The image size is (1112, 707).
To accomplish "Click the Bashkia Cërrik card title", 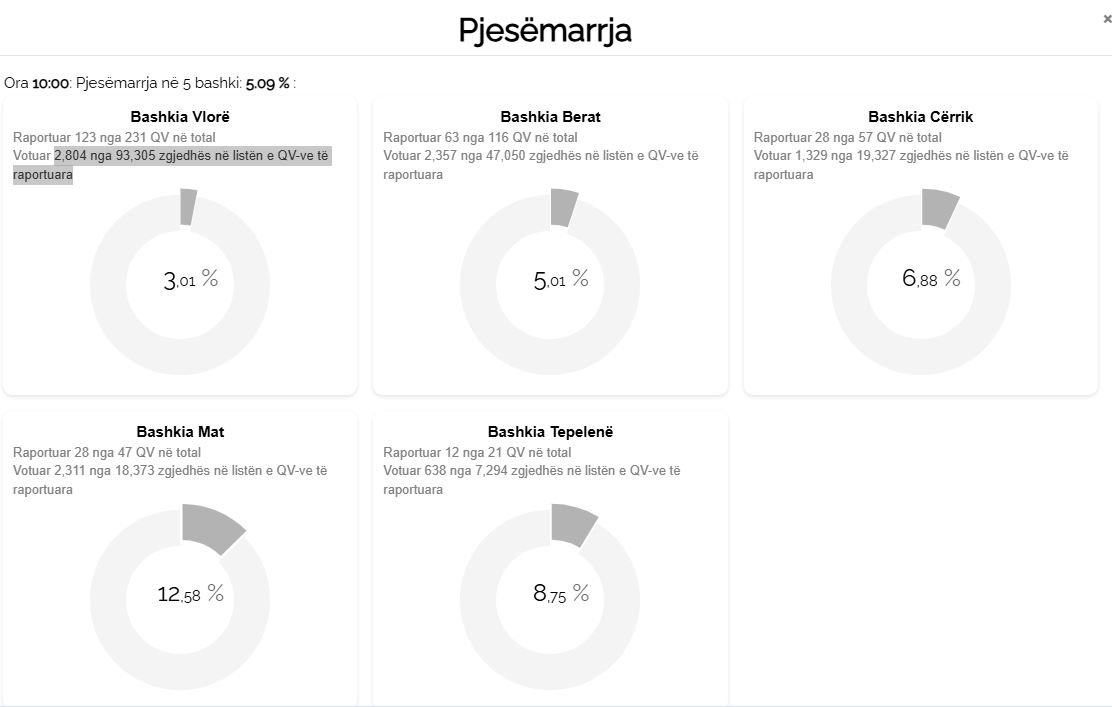I will pos(920,116).
